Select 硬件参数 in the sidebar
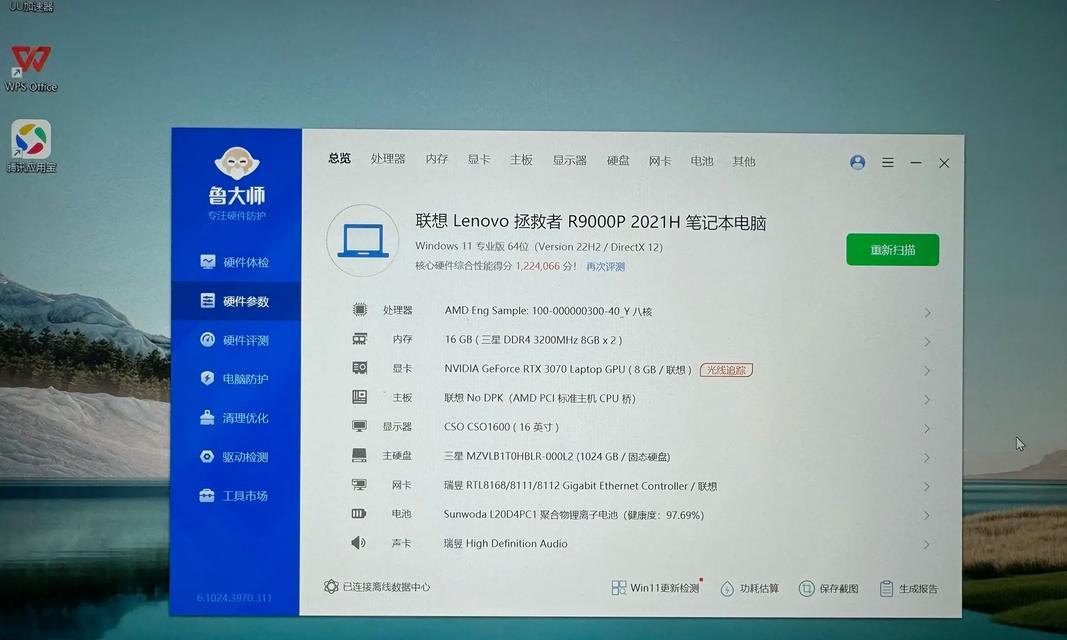 (235, 301)
